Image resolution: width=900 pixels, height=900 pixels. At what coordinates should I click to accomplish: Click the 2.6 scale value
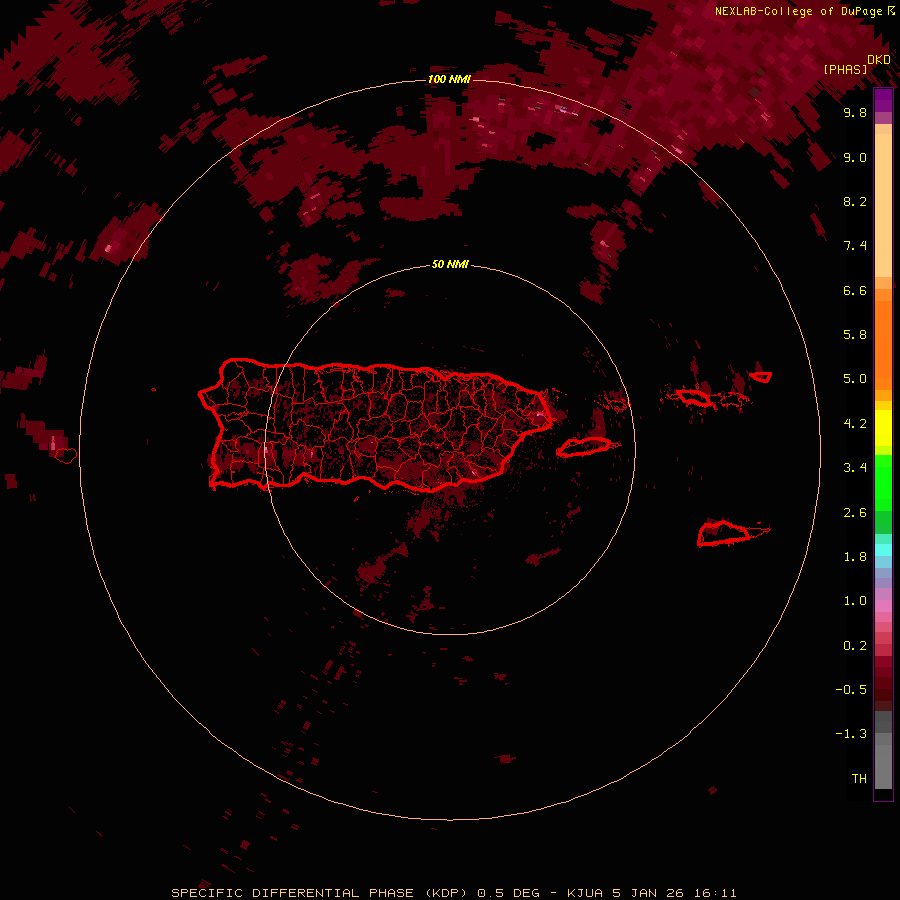pyautogui.click(x=855, y=513)
